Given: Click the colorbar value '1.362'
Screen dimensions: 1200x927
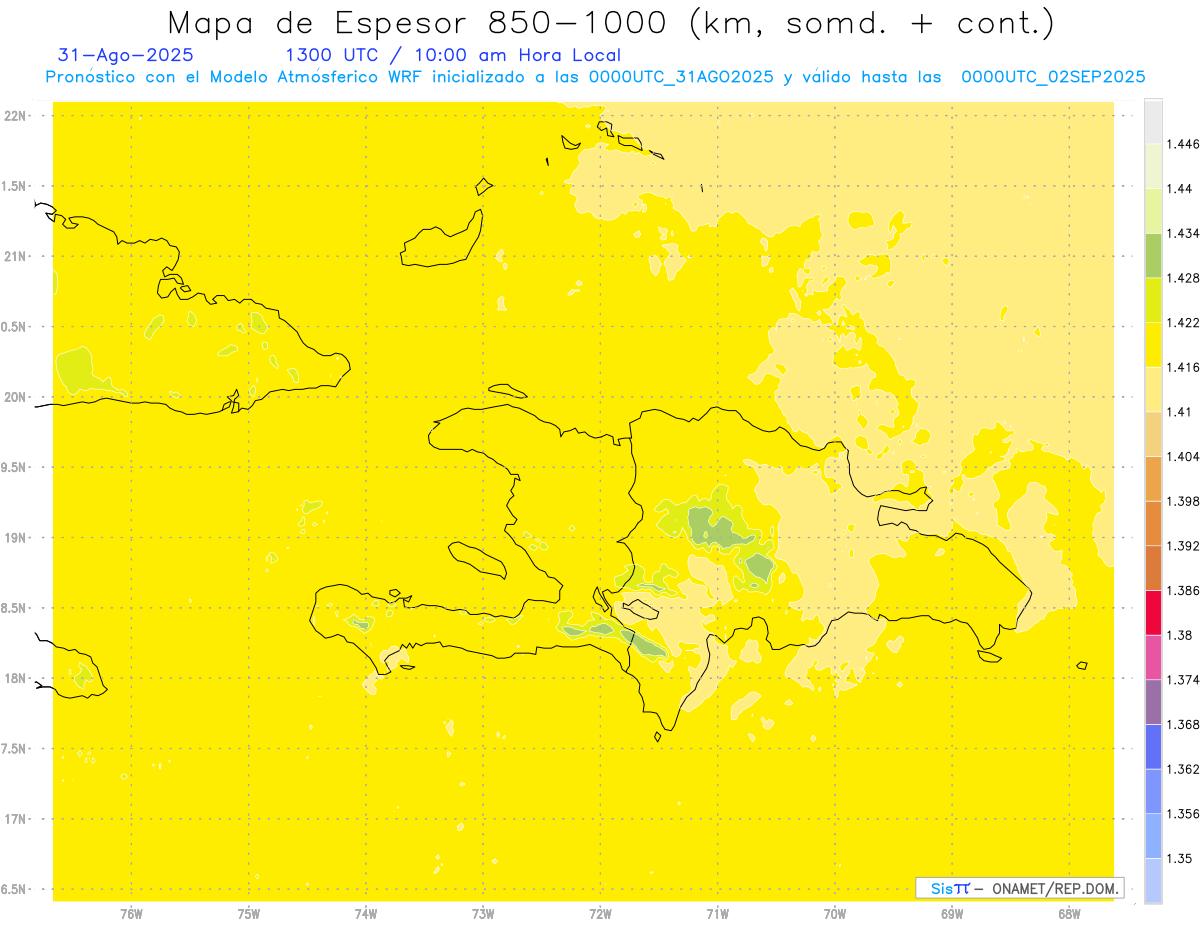Looking at the screenshot, I should click(1183, 769).
